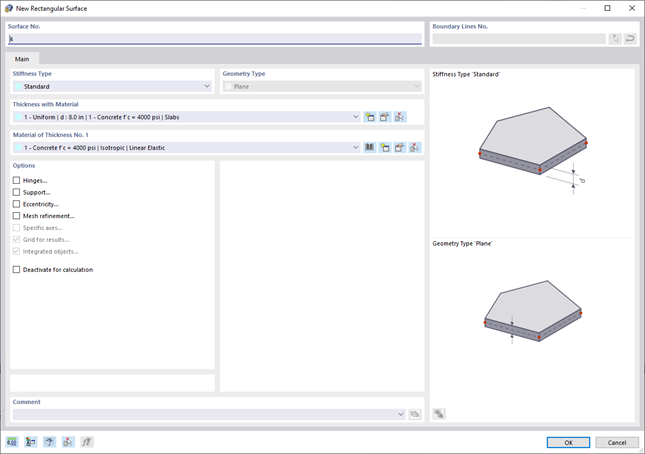
Task: Click the formula function icon at bottom
Action: coord(87,442)
